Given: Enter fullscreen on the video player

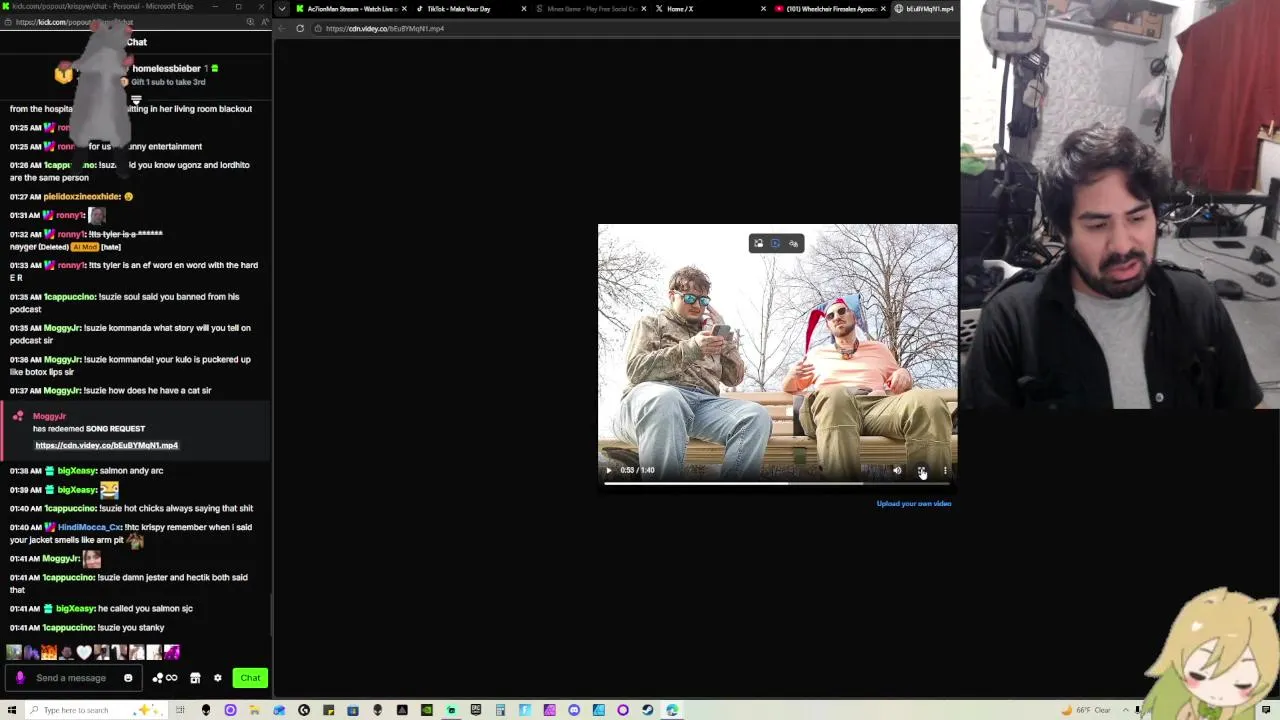Looking at the screenshot, I should tap(921, 470).
